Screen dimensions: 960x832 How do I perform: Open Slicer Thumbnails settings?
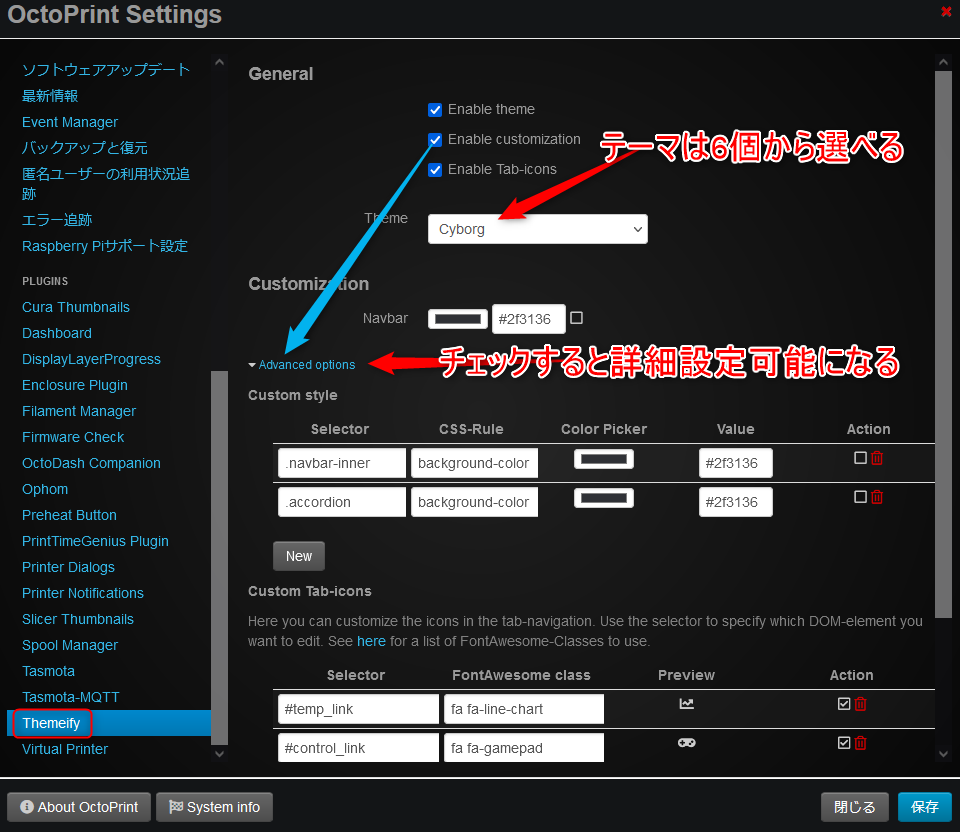(78, 619)
